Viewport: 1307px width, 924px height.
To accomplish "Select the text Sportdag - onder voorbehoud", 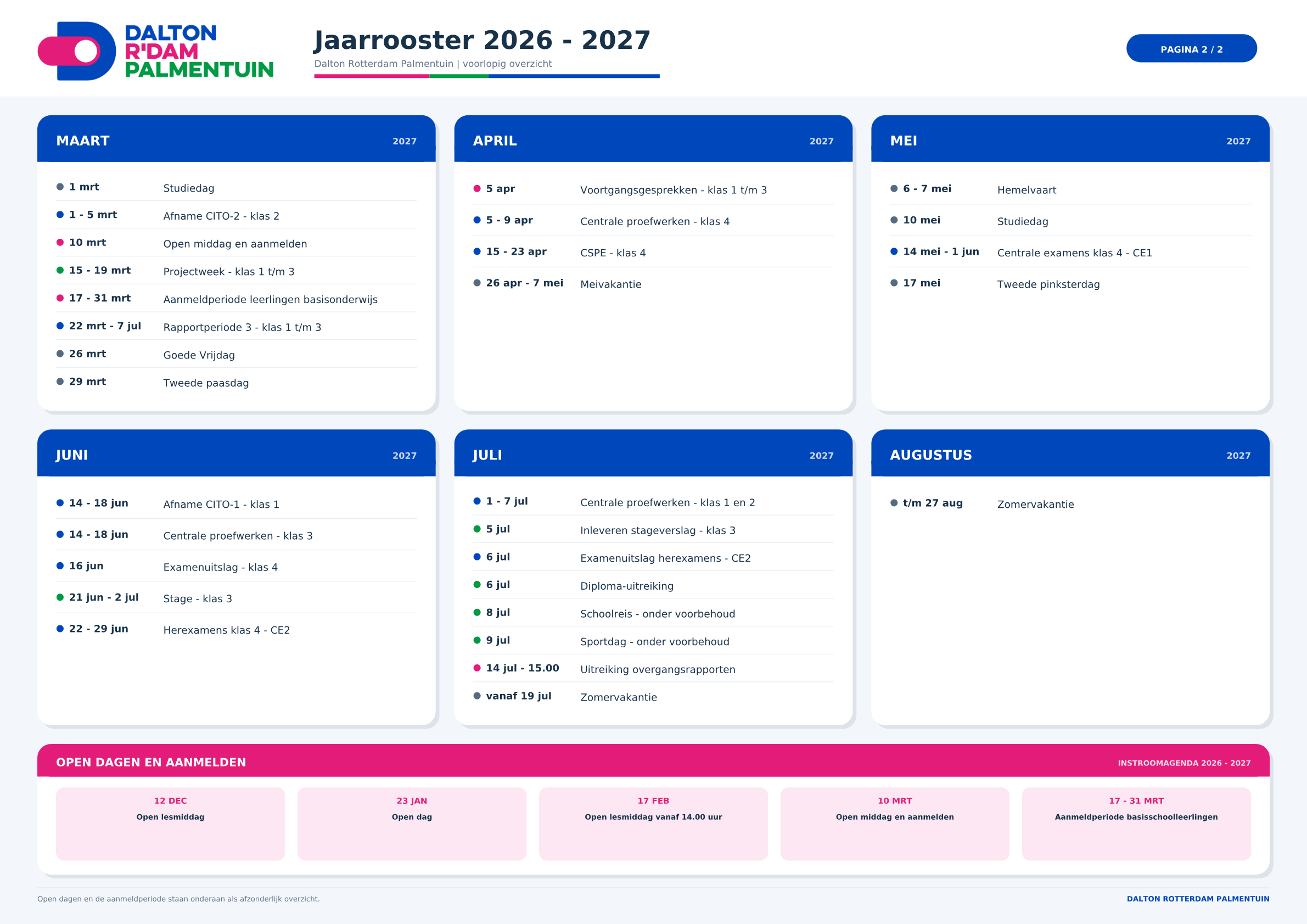I will 655,642.
